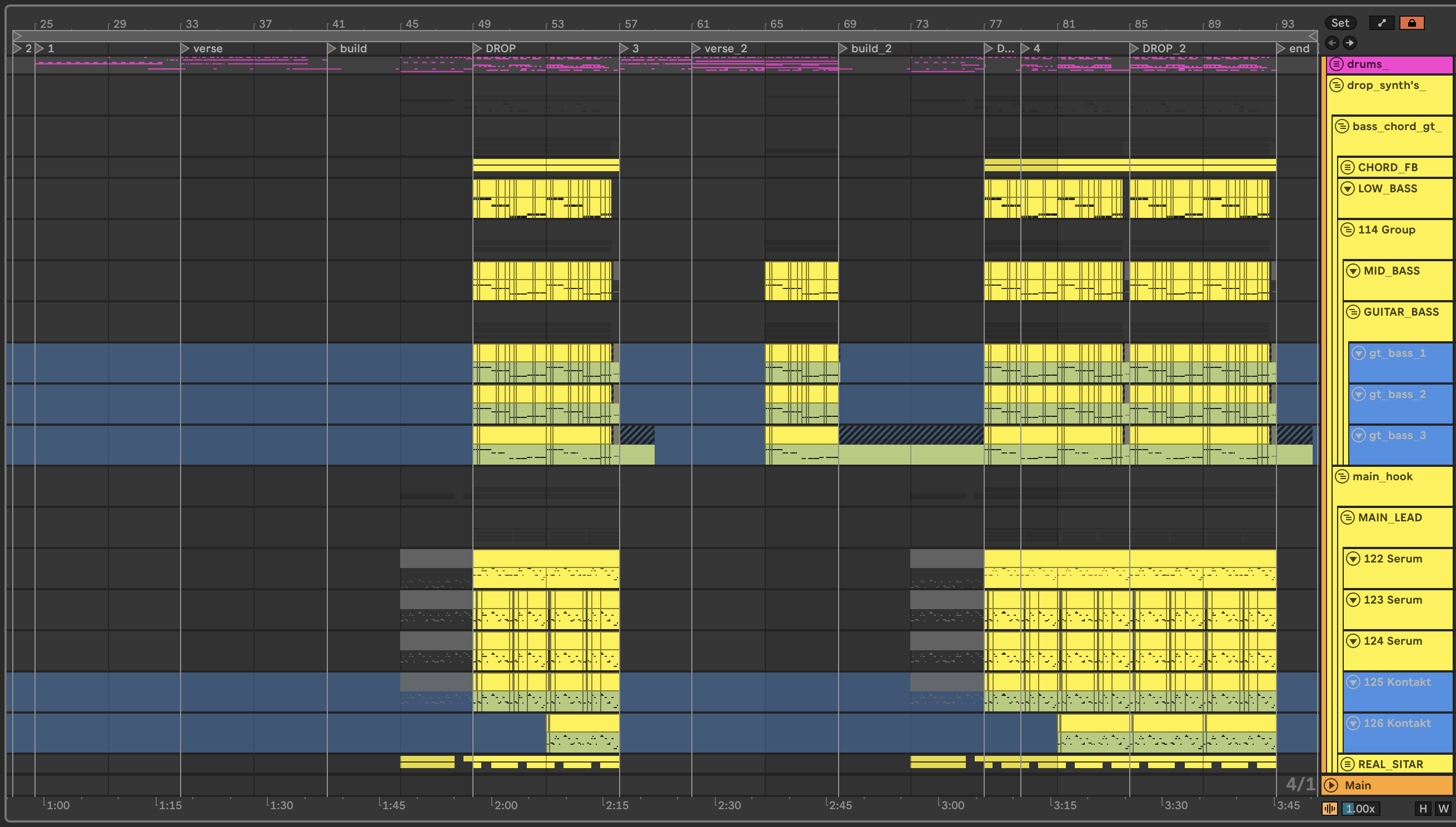Screen dimensions: 1456x827
Task: Toggle the Lock Envelopes button
Action: [x=1412, y=23]
